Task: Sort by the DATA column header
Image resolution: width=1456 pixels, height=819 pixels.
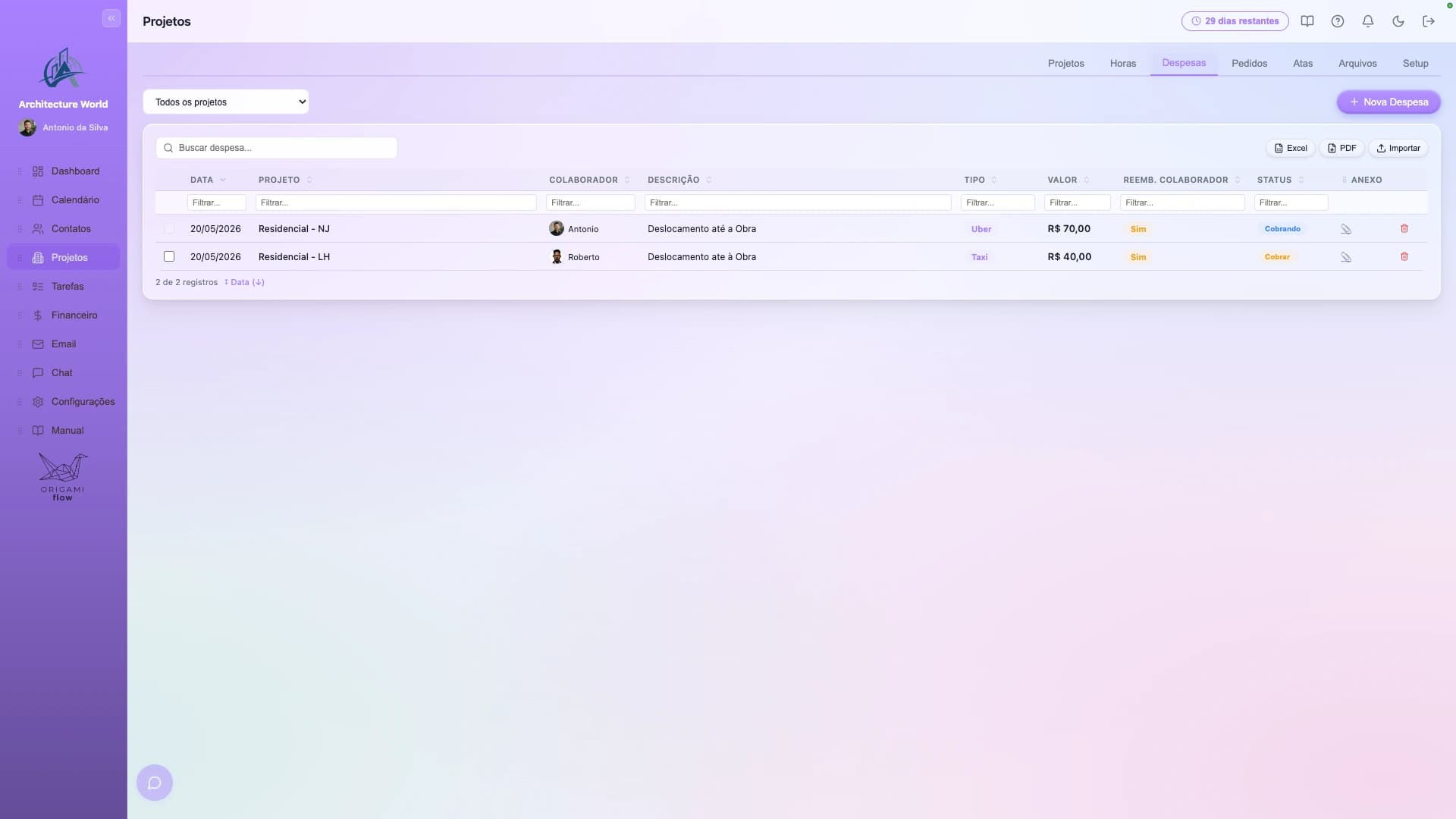Action: [x=208, y=180]
